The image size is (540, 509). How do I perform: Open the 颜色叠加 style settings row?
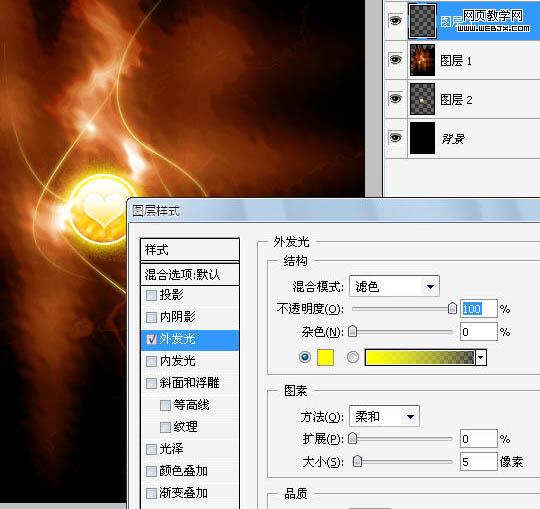(x=190, y=471)
